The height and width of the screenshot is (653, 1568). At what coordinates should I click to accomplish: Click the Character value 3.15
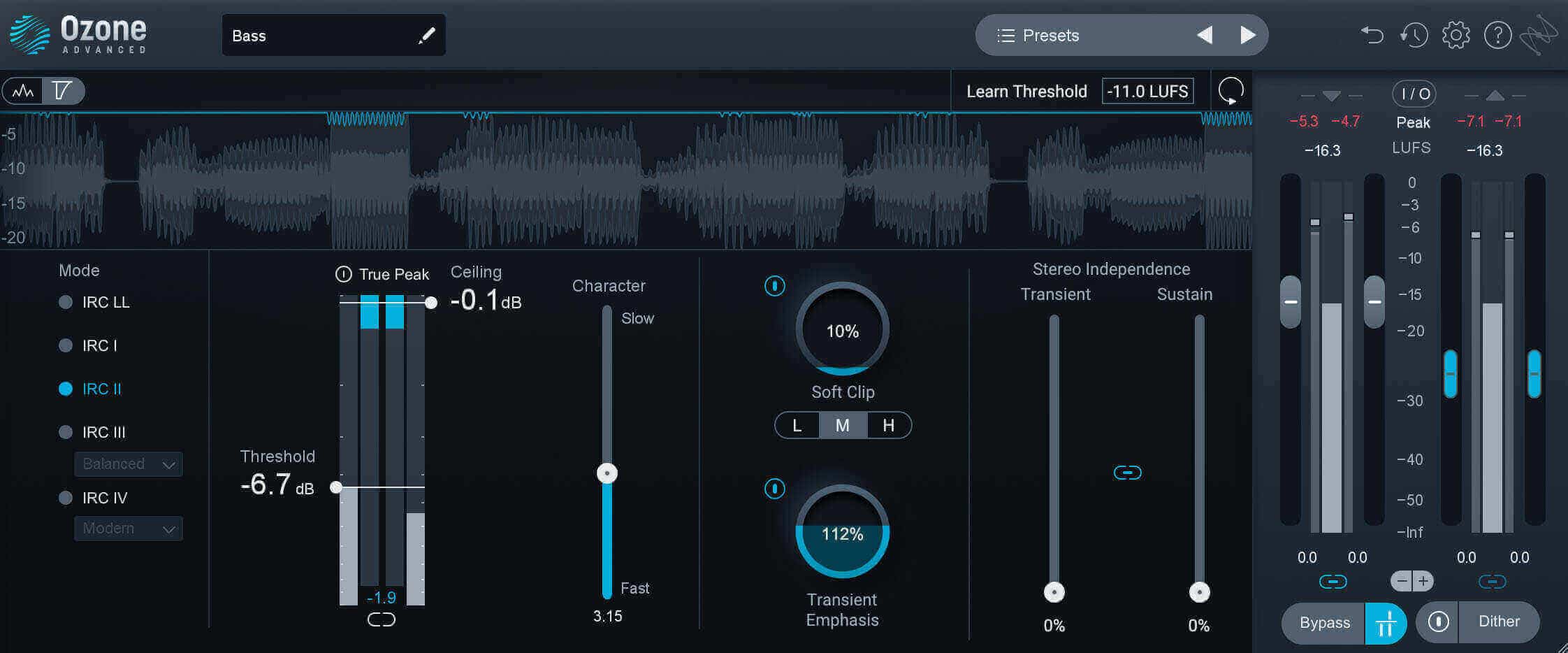607,616
